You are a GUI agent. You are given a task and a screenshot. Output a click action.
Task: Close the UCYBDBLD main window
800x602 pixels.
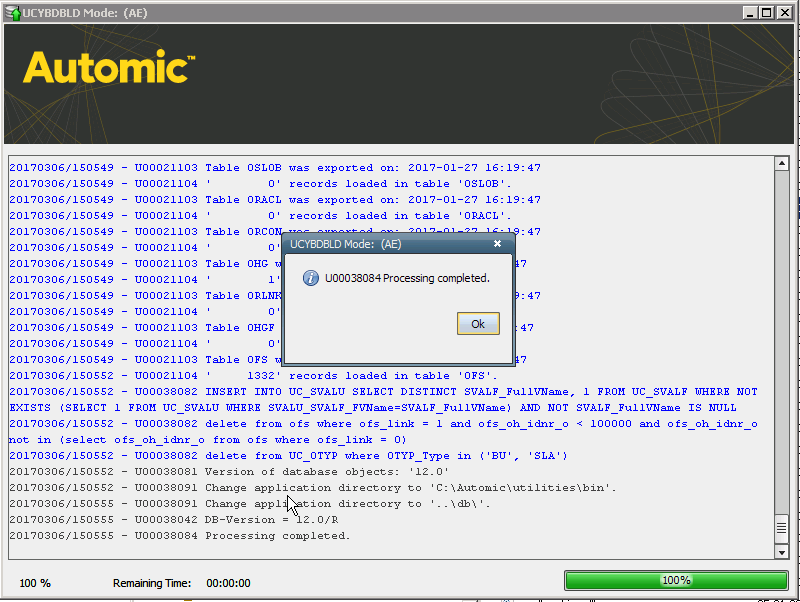click(x=785, y=13)
